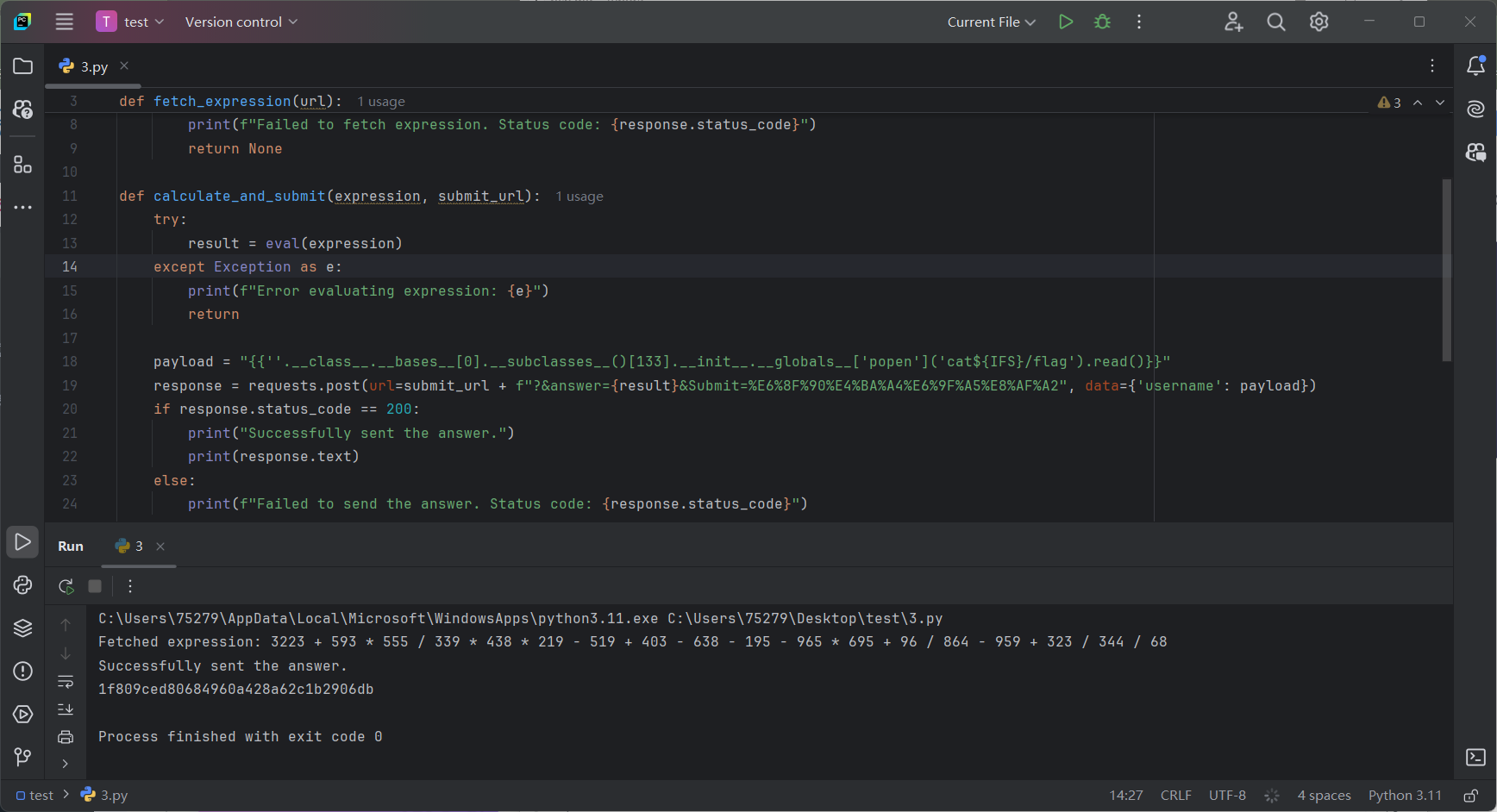1497x812 pixels.
Task: Go to previous highlighted problem arrow
Action: 1418,103
